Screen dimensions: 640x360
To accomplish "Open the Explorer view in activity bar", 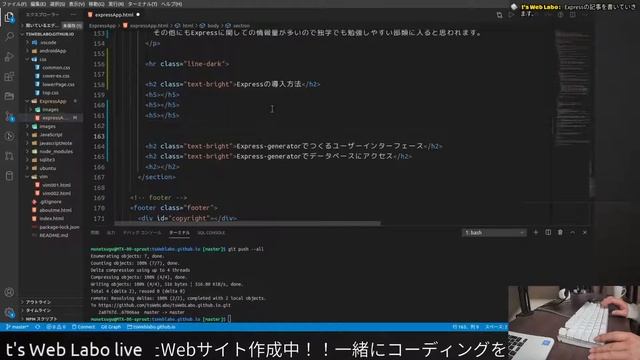I will (x=9, y=17).
